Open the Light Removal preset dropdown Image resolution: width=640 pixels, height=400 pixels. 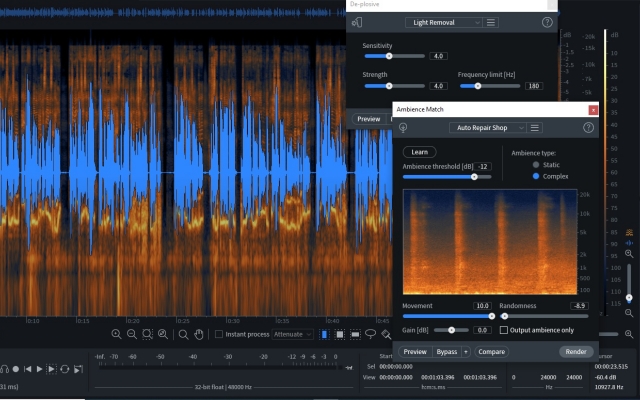(444, 22)
